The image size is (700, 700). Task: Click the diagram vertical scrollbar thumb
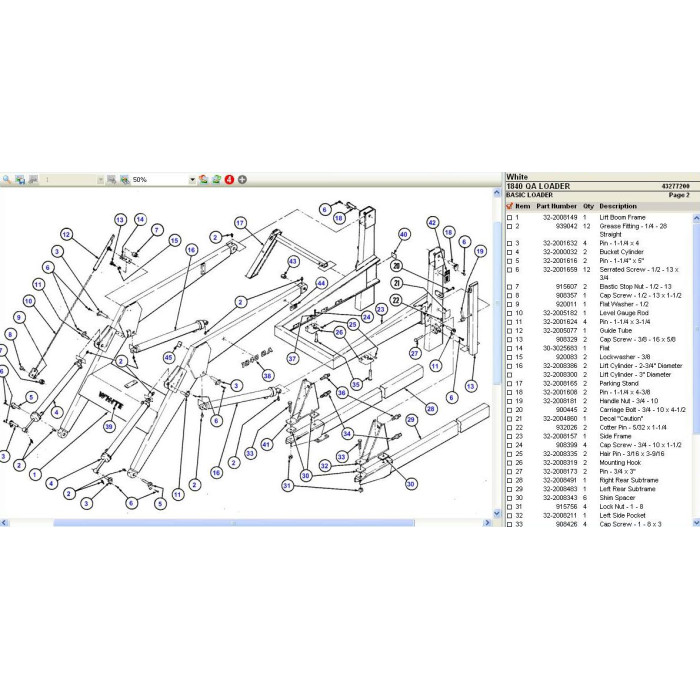pos(497,303)
